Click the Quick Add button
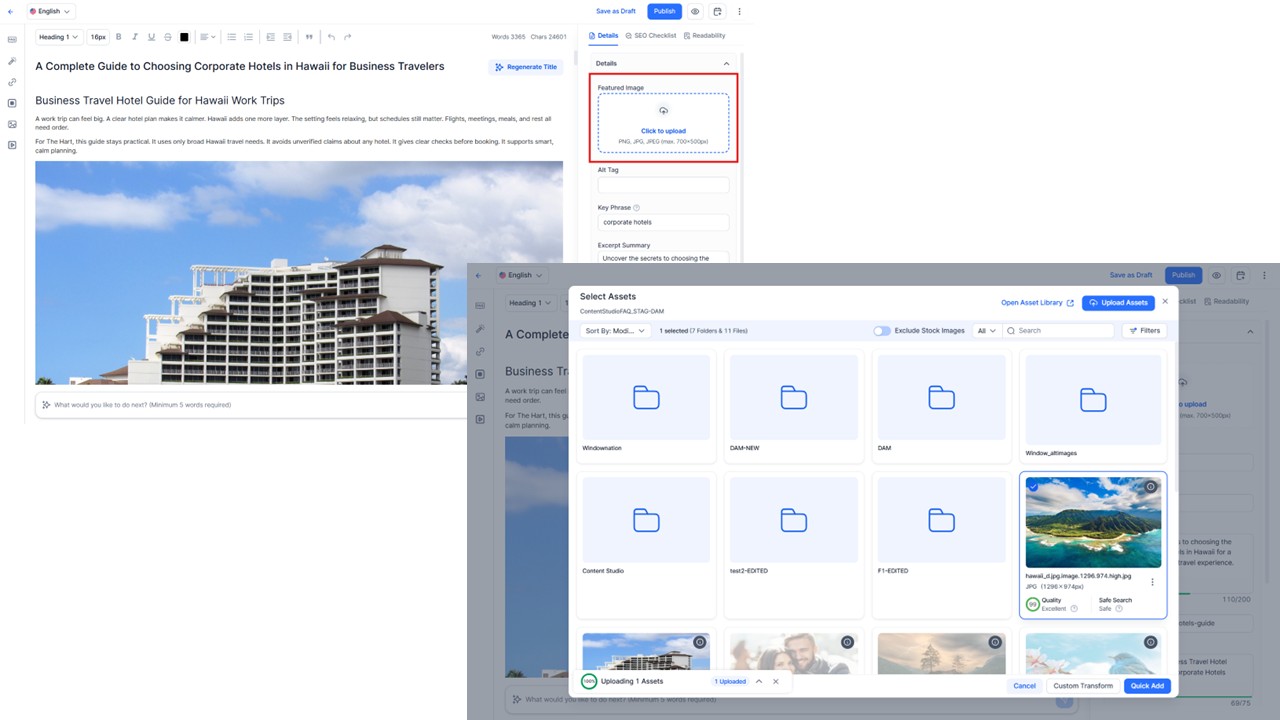Screen dimensions: 1280x720 [1147, 686]
